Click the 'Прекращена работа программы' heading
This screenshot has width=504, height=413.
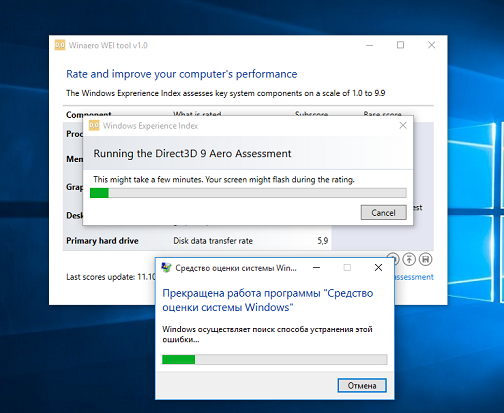click(x=268, y=300)
